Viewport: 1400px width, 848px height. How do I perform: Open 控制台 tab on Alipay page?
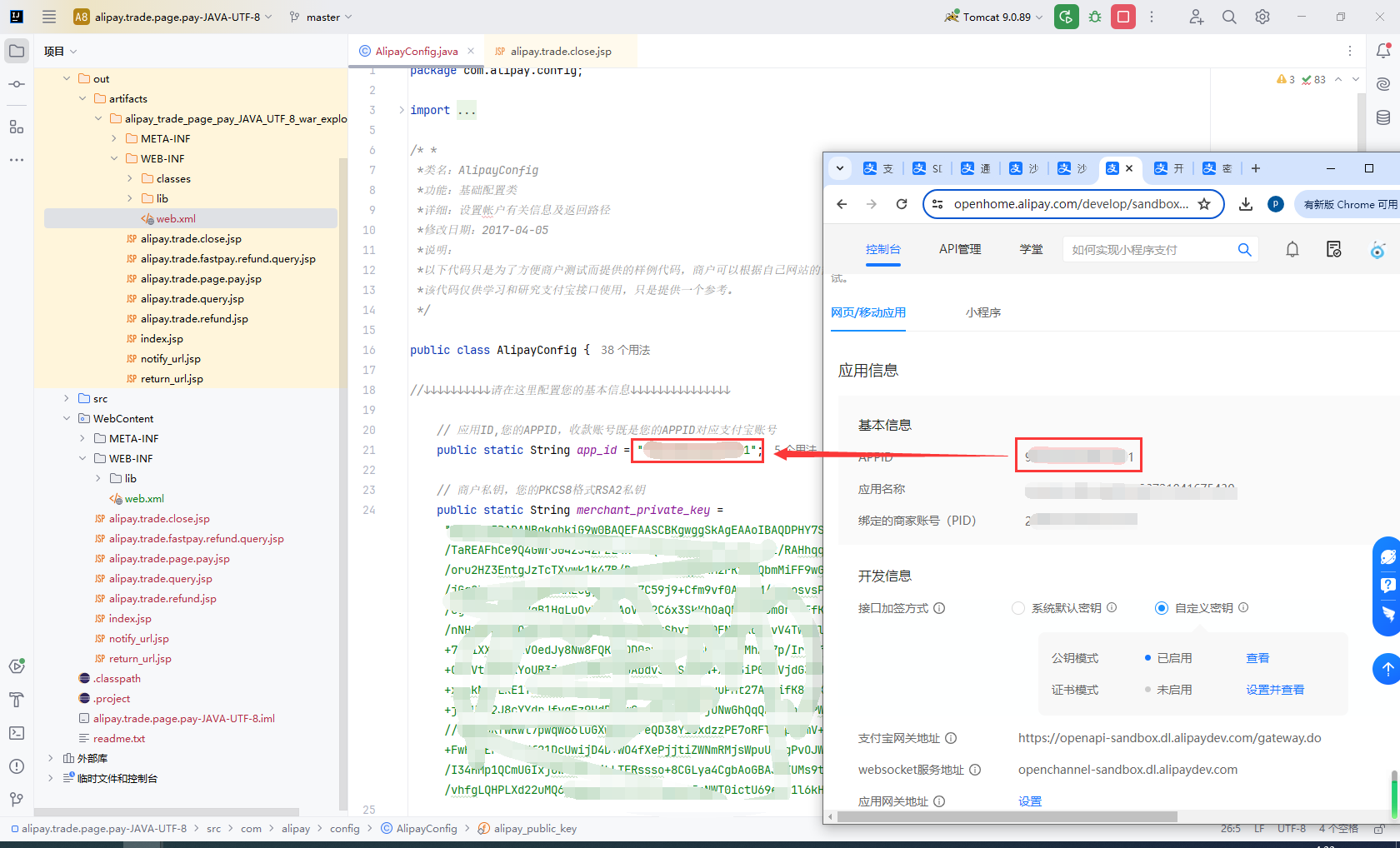click(882, 249)
